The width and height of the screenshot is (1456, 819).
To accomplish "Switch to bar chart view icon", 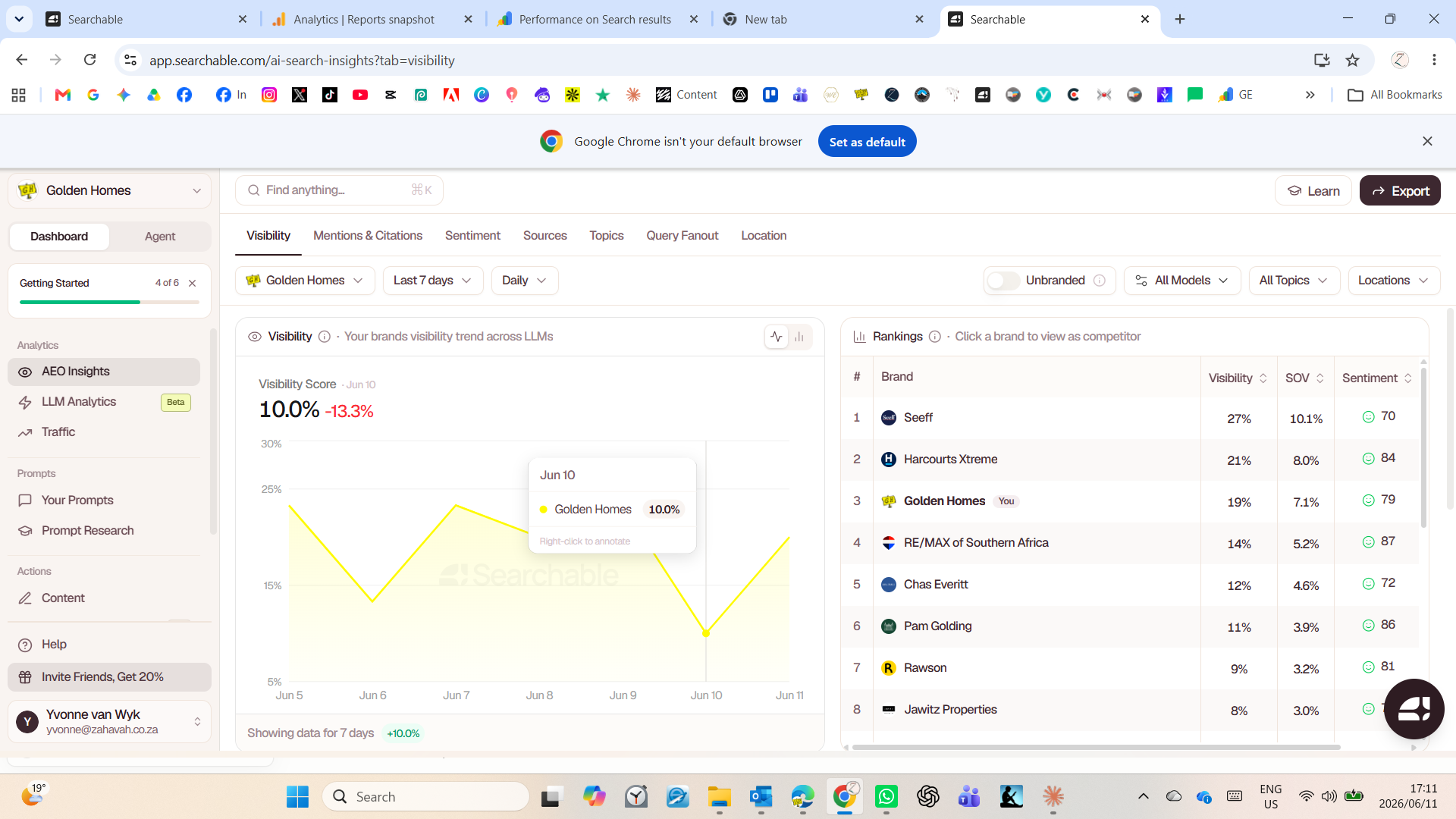I will point(799,337).
